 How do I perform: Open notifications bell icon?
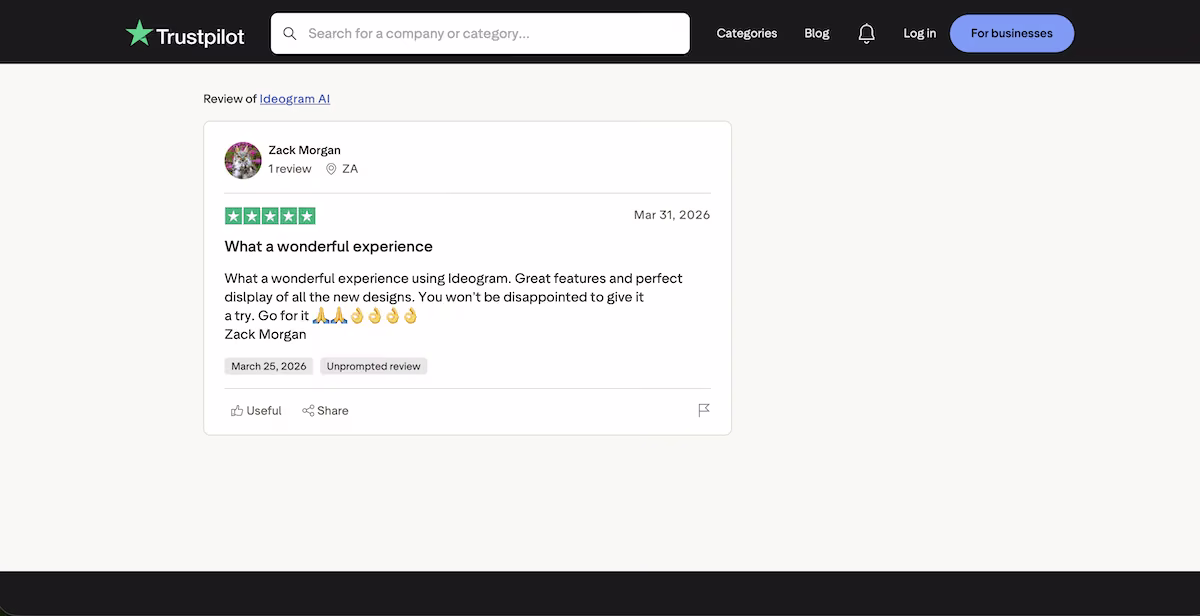[x=867, y=34]
